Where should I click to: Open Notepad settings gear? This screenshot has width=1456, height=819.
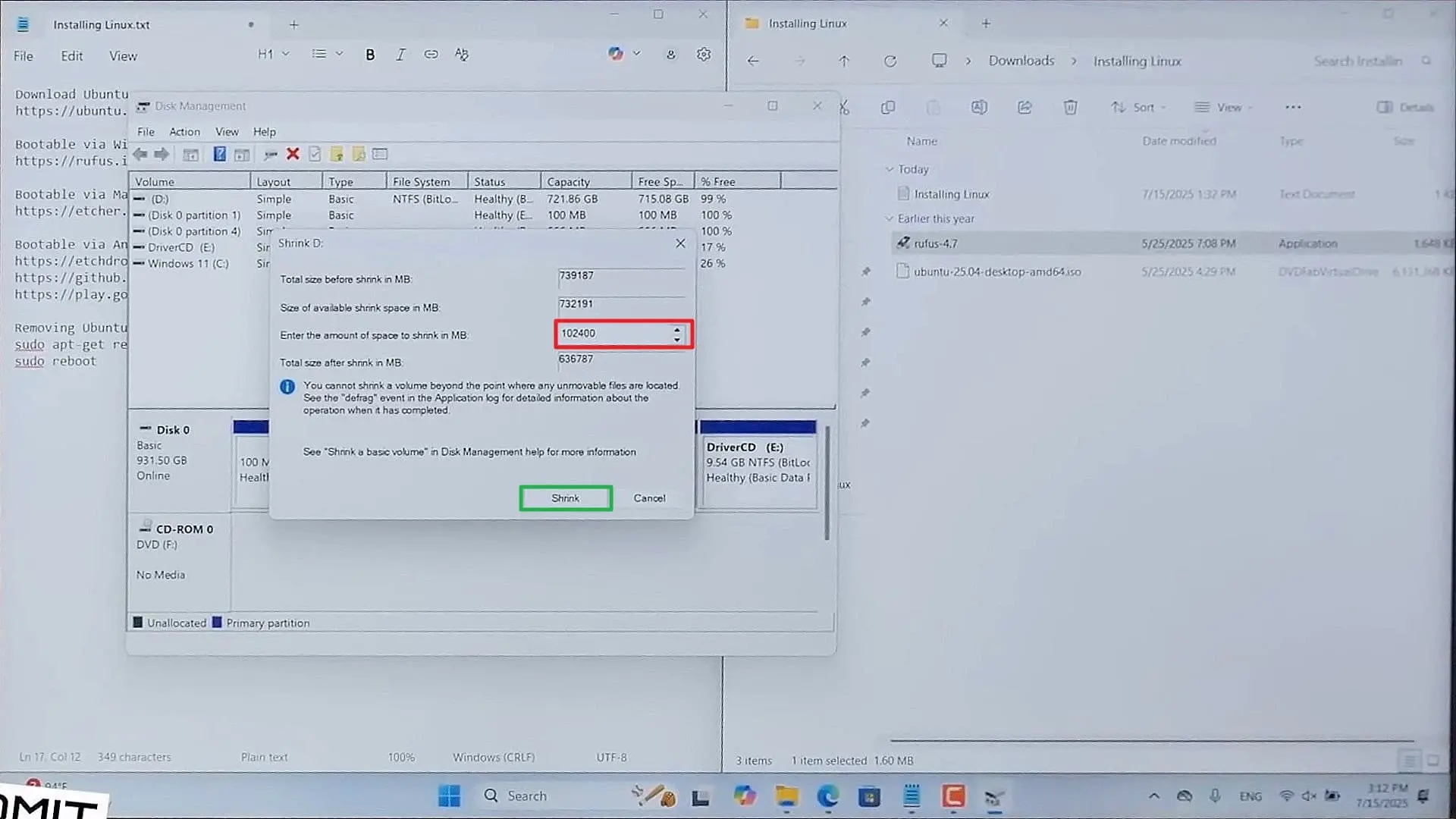(704, 55)
